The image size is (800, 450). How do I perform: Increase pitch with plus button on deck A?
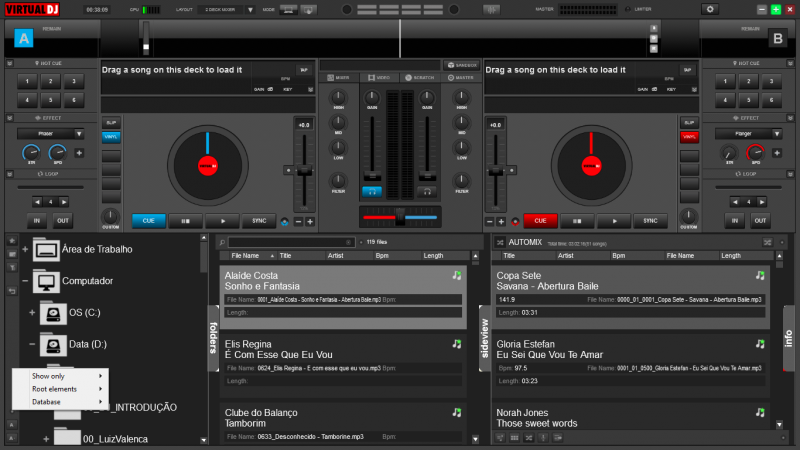310,221
